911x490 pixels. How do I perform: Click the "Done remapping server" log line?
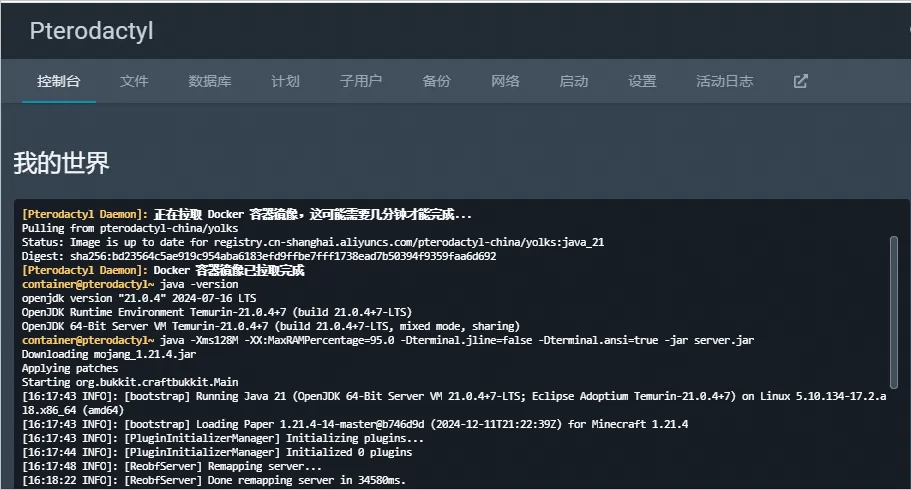tap(265, 480)
